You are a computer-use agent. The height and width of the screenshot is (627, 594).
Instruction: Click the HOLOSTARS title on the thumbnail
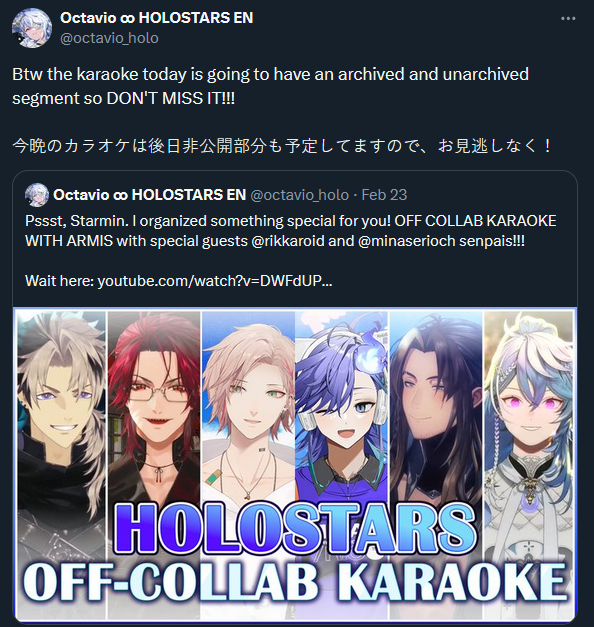pos(295,530)
